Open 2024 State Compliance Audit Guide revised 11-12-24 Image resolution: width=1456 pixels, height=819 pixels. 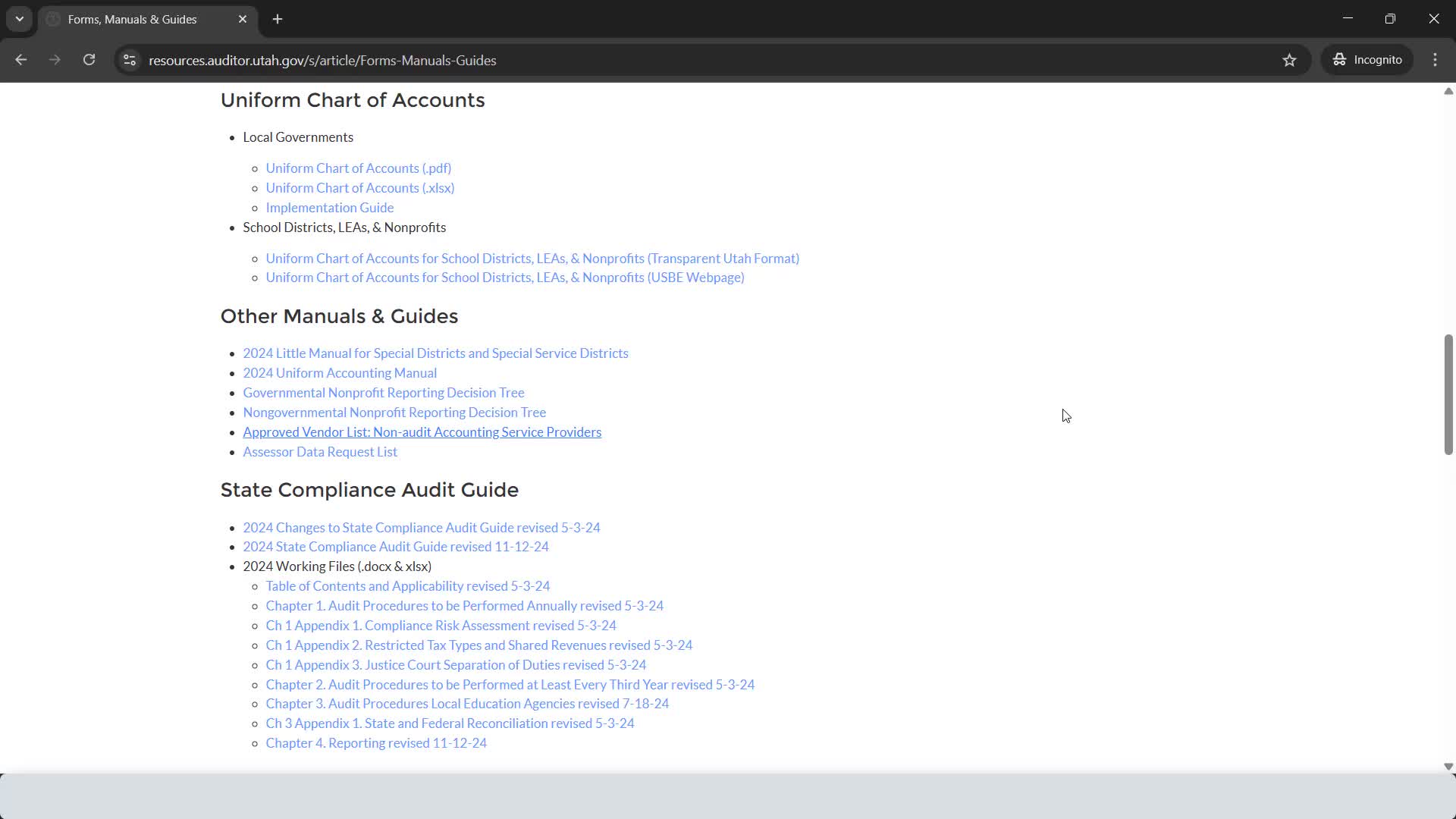[x=396, y=546]
